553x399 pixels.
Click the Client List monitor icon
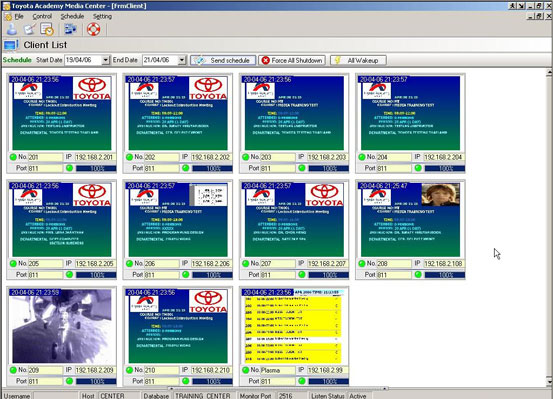click(x=11, y=45)
